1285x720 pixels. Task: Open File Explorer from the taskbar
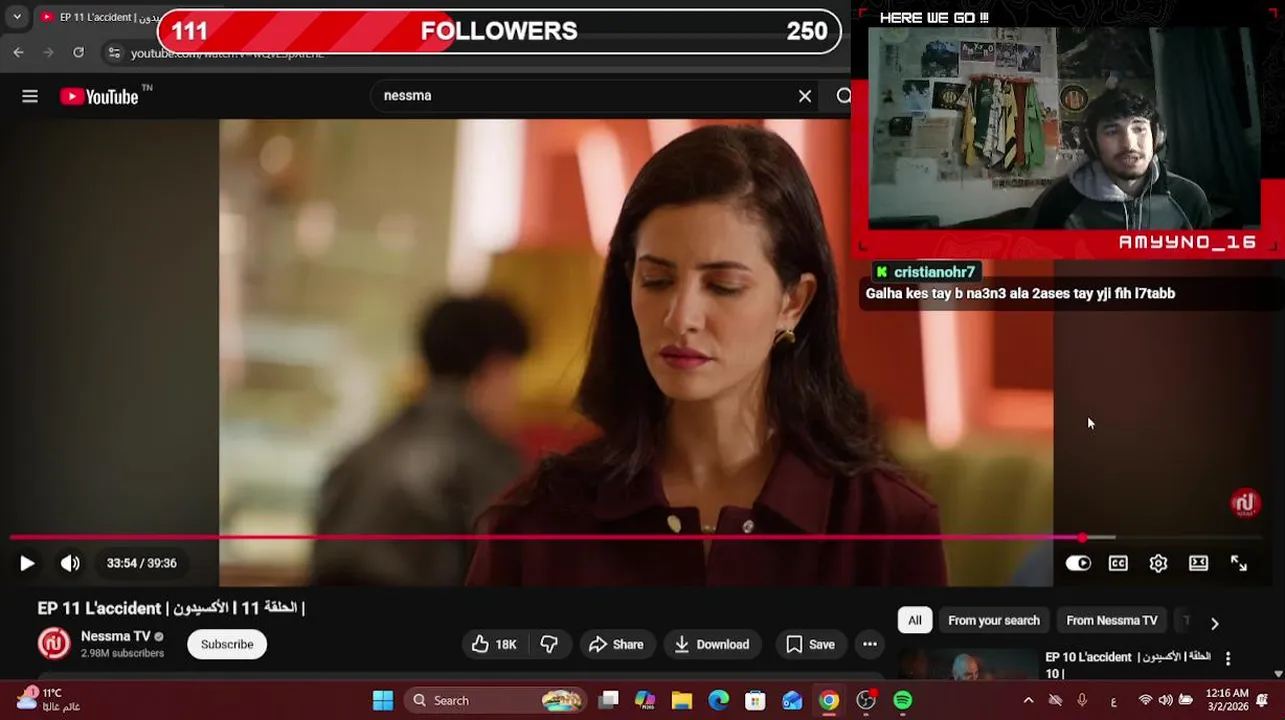coord(682,700)
